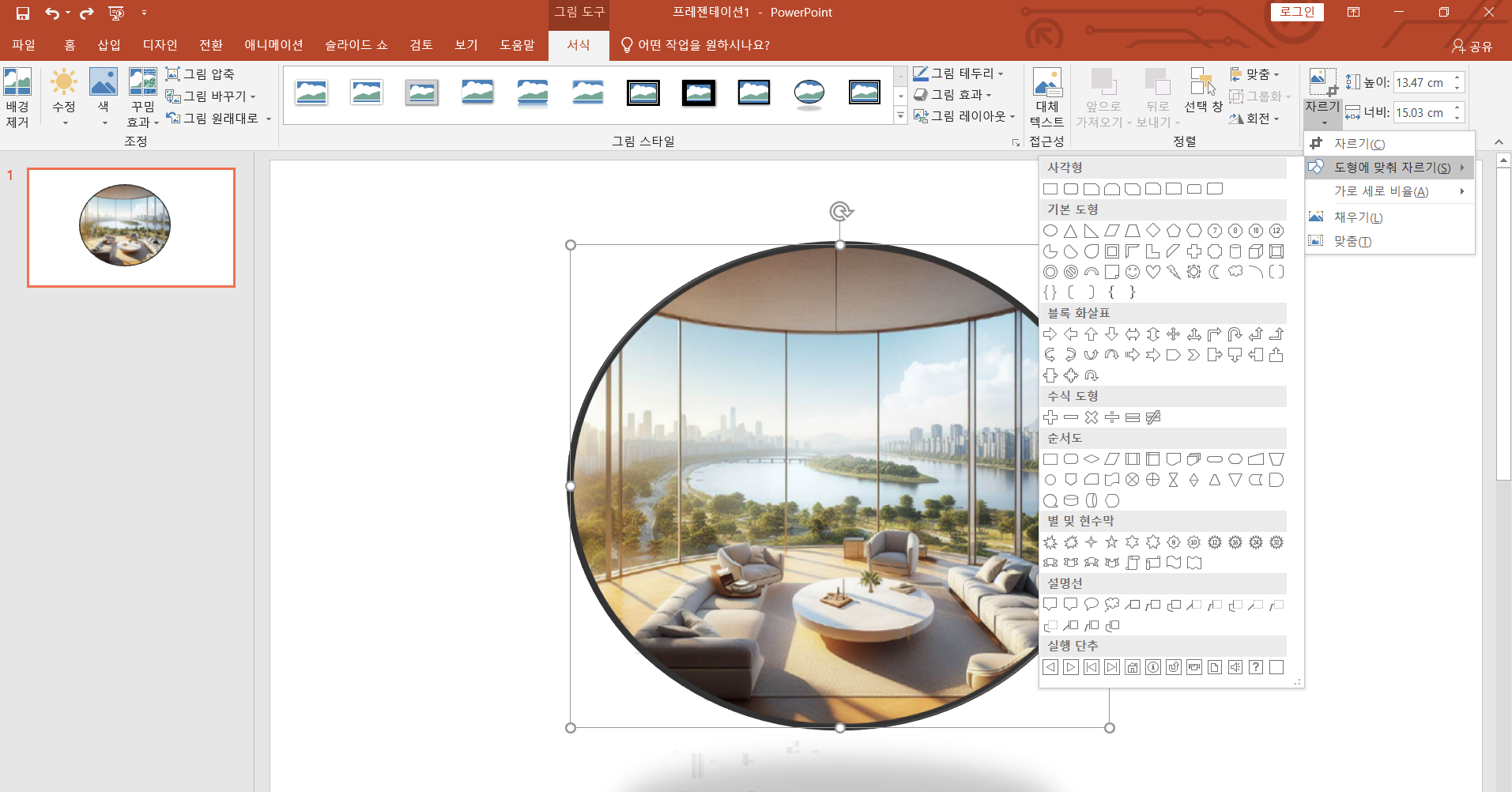Switch to the 애니메이션 tab
Image resolution: width=1512 pixels, height=792 pixels.
(x=273, y=45)
